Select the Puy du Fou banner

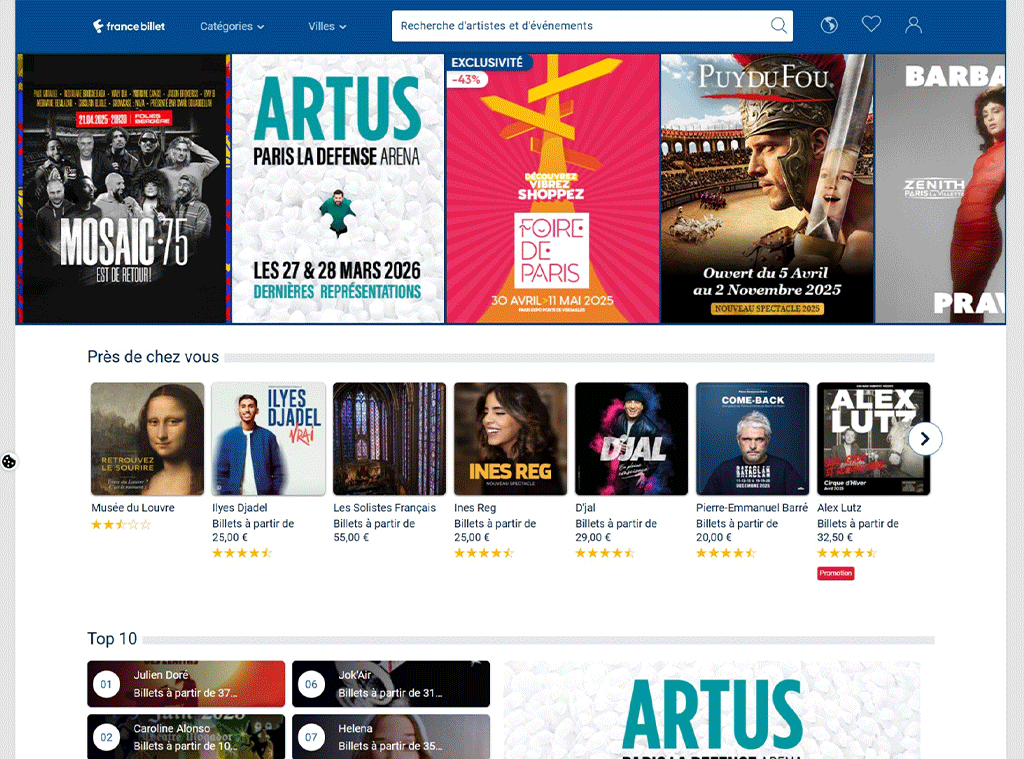pos(767,189)
